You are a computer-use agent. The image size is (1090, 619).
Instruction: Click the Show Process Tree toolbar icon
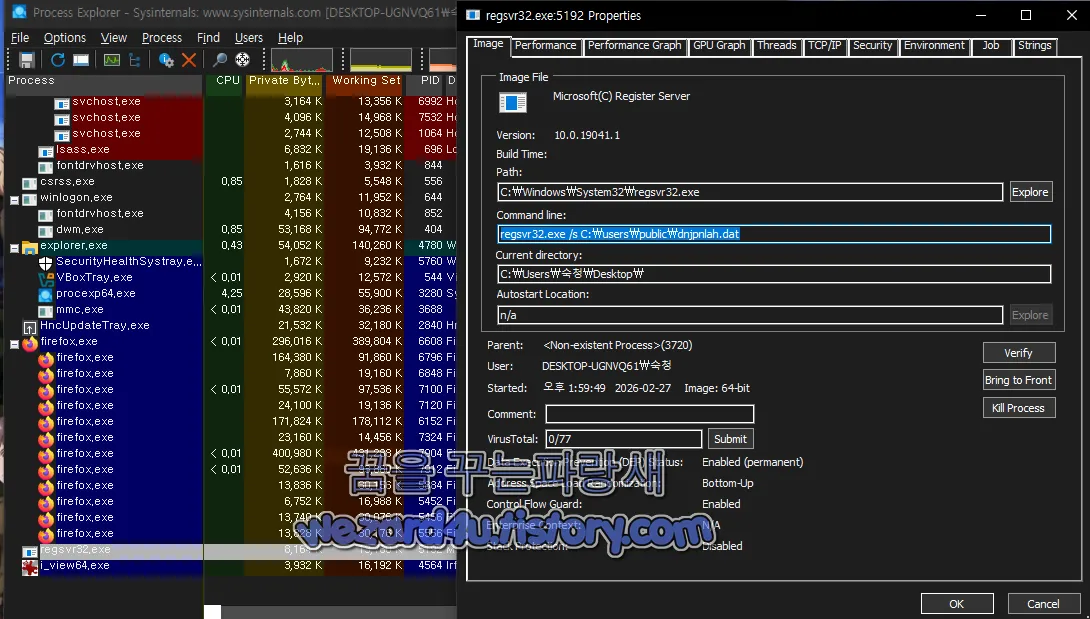click(135, 60)
